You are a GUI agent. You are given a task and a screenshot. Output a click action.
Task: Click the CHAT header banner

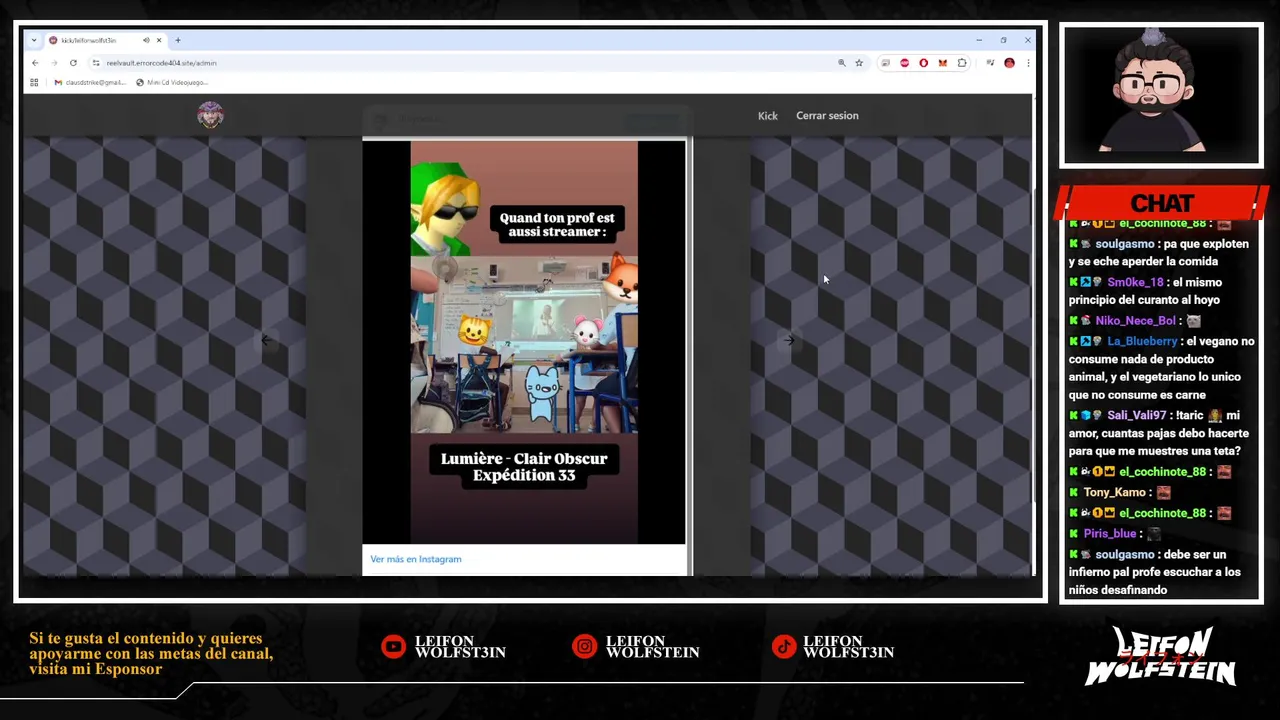click(x=1161, y=203)
